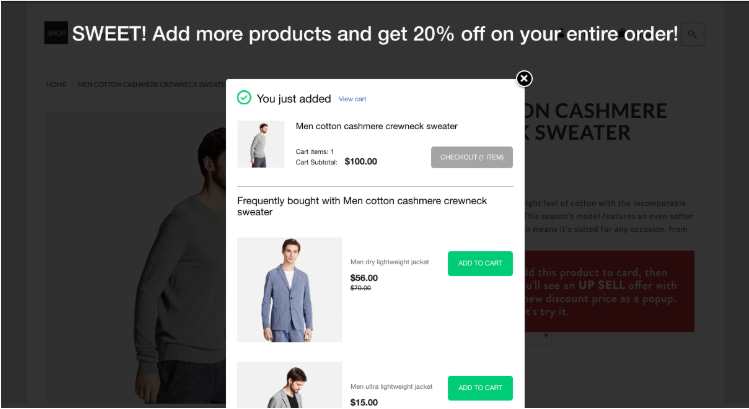Screen dimensions: 749x409
Task: Open the cashmere sweater thumbnail in the popup
Action: point(261,144)
